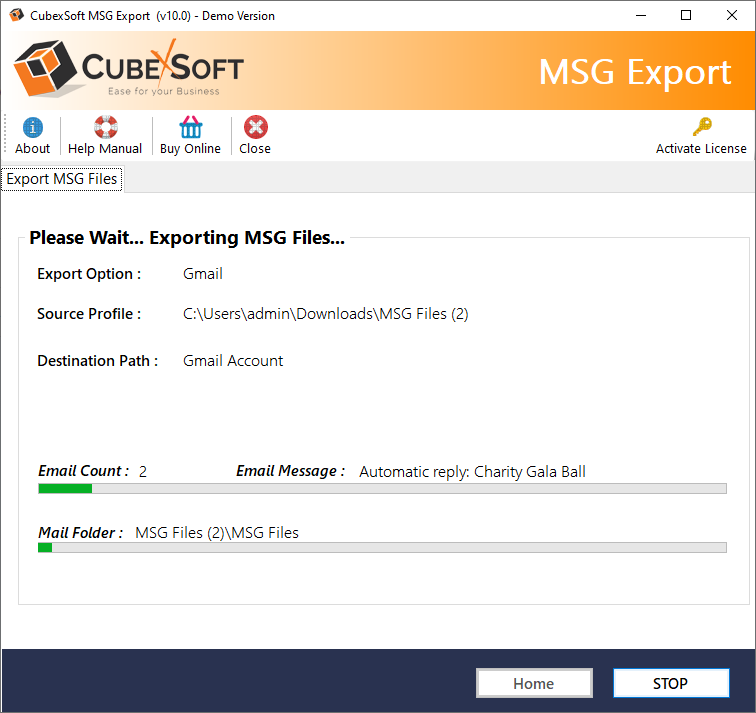Maximize the MSG Export window
Screen dimensions: 756x713
[686, 15]
